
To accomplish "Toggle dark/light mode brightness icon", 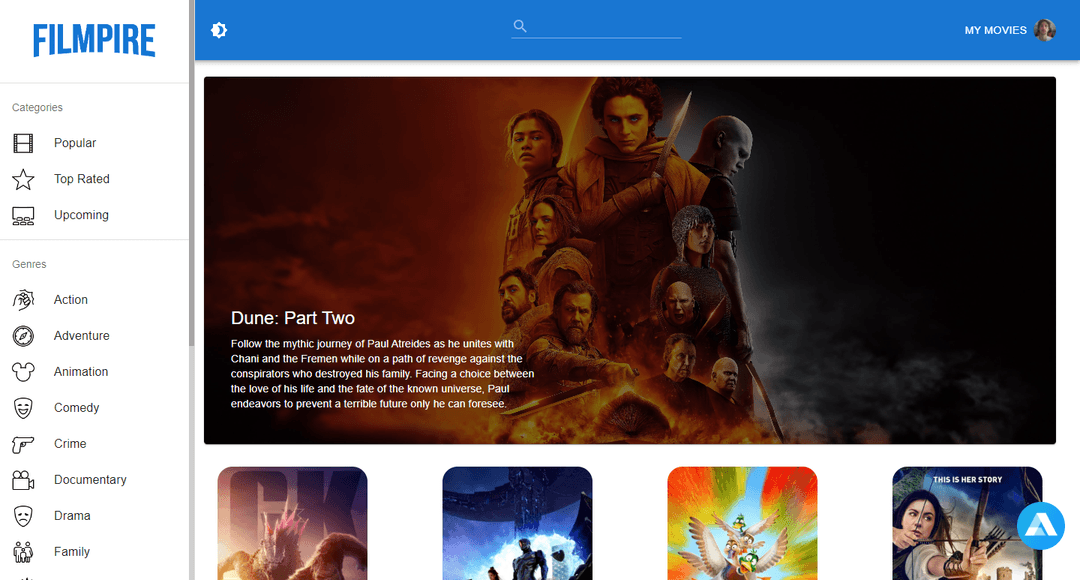I will 219,30.
